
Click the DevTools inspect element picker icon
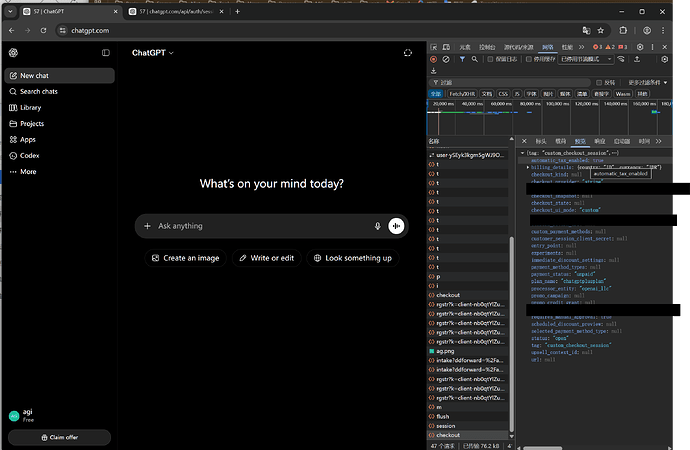pyautogui.click(x=434, y=47)
